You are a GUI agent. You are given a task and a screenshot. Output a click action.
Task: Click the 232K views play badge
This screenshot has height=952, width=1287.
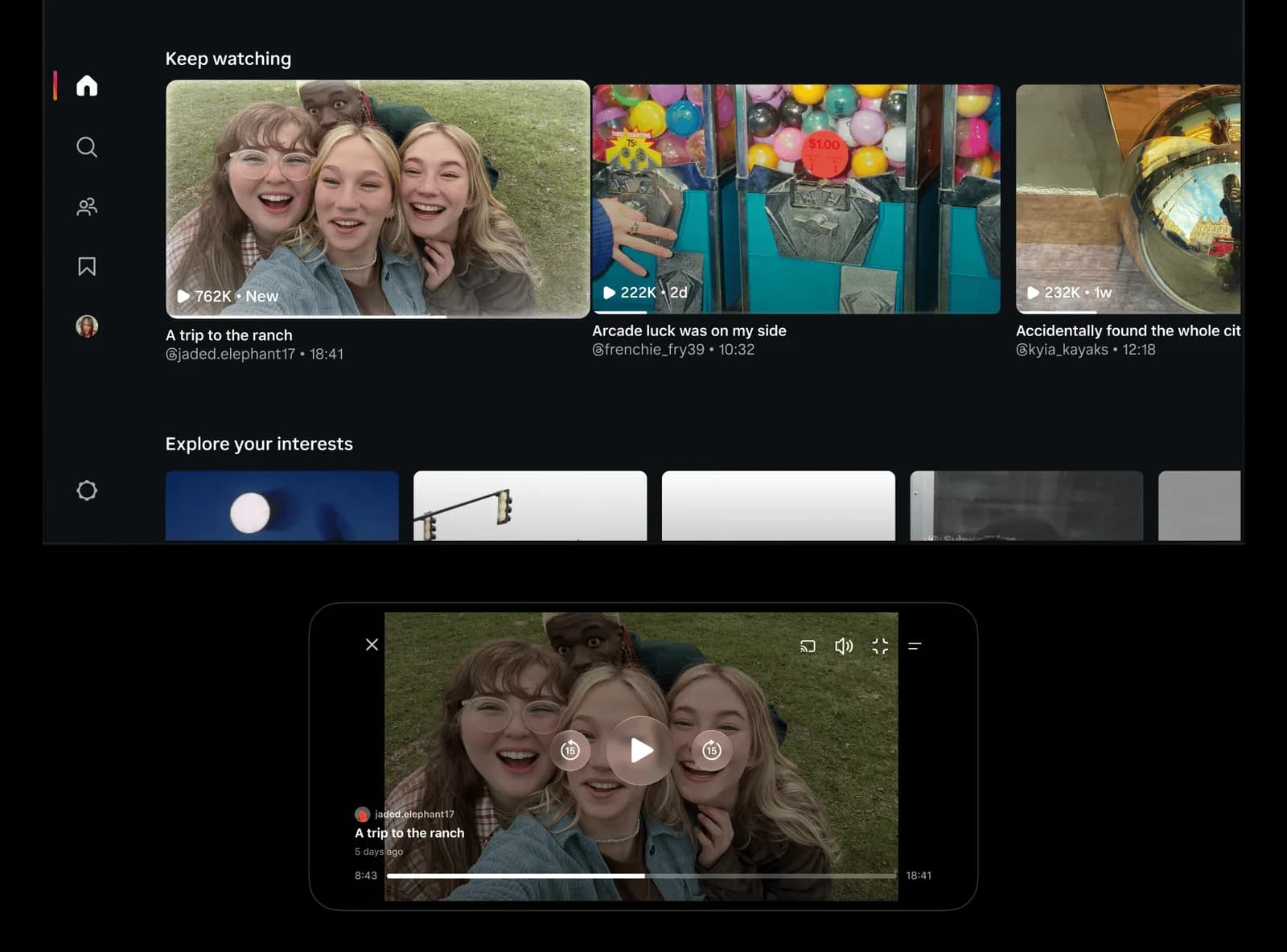point(1069,293)
